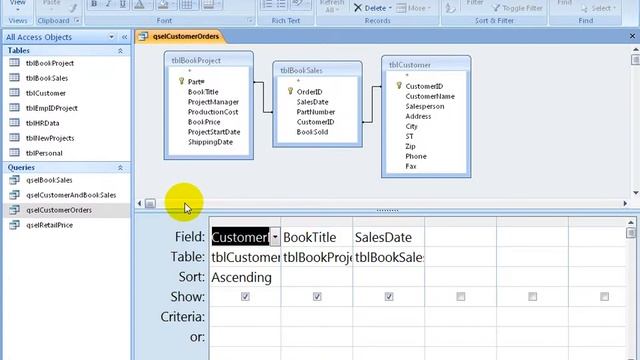Viewport: 640px width, 360px height.
Task: Click left arrow of table pane horizontal scrollbar
Action: pos(140,203)
